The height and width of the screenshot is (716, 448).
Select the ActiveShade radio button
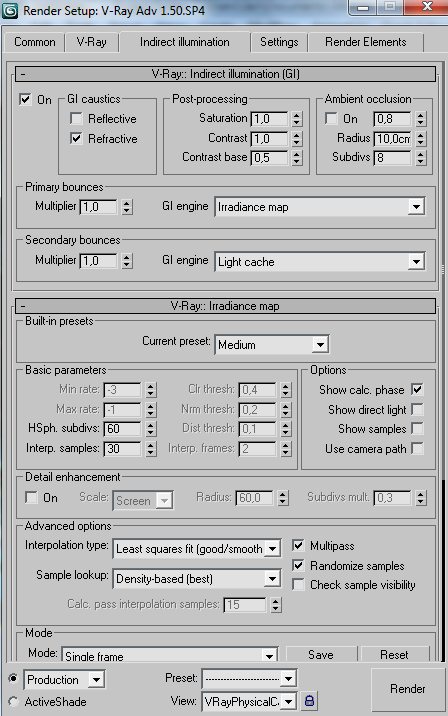[13, 701]
